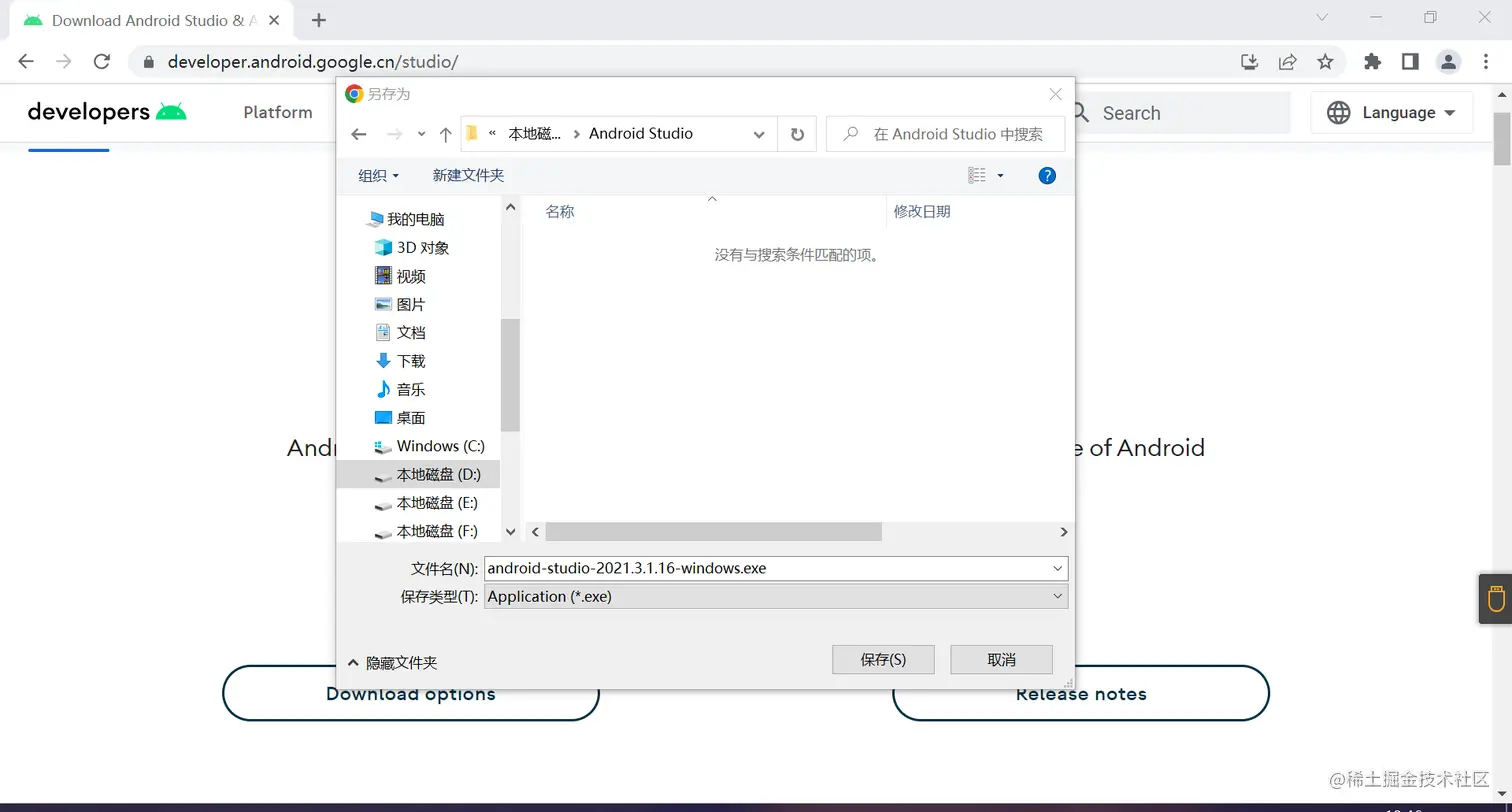Click the globe icon beside Language

1339,113
